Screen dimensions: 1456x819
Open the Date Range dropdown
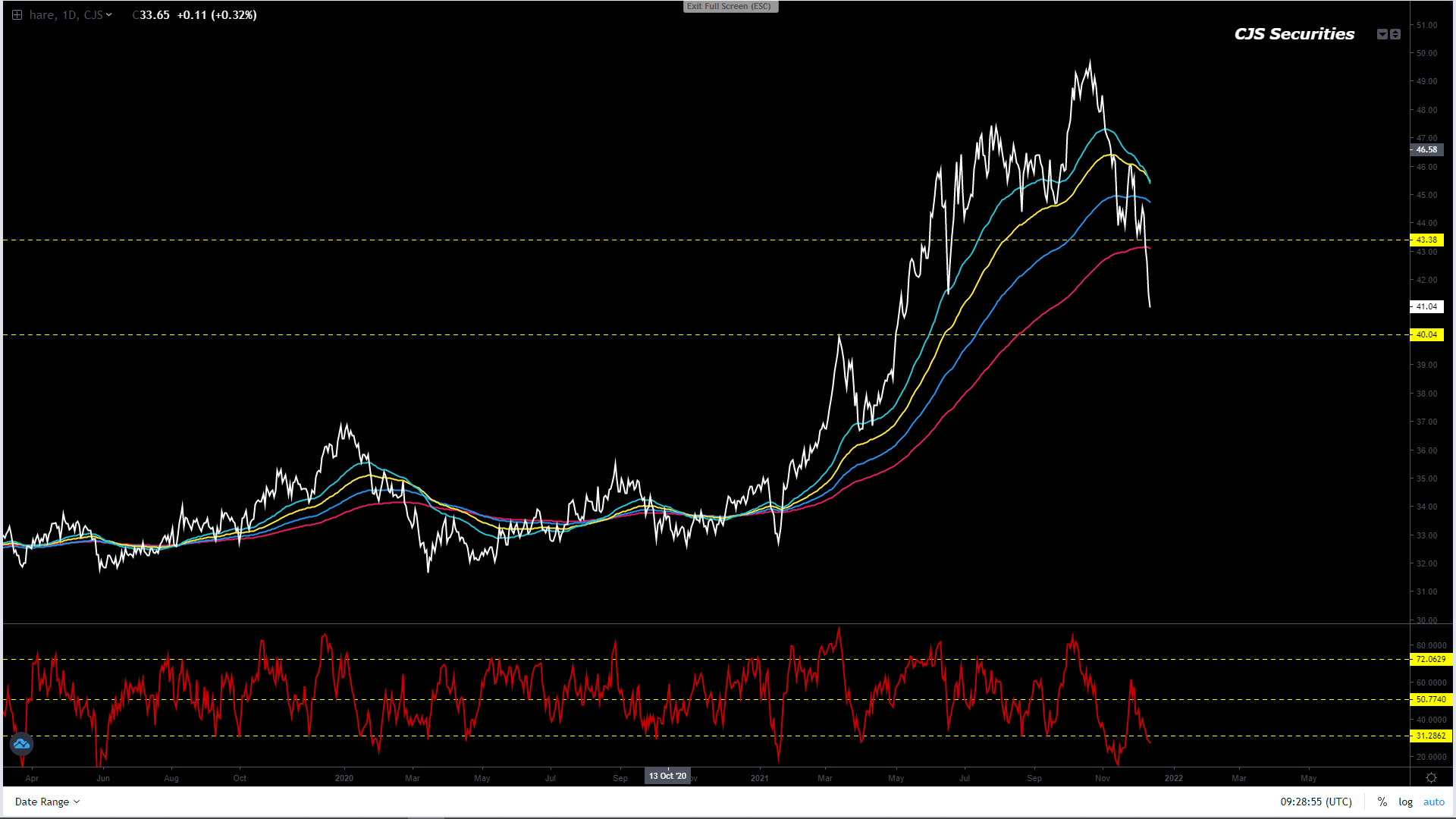[x=47, y=802]
